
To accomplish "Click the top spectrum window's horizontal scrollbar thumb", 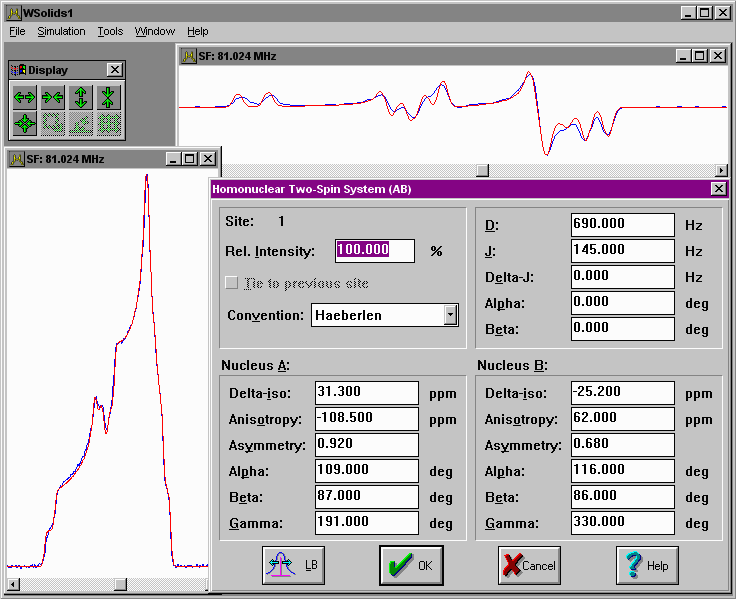I will 482,171.
